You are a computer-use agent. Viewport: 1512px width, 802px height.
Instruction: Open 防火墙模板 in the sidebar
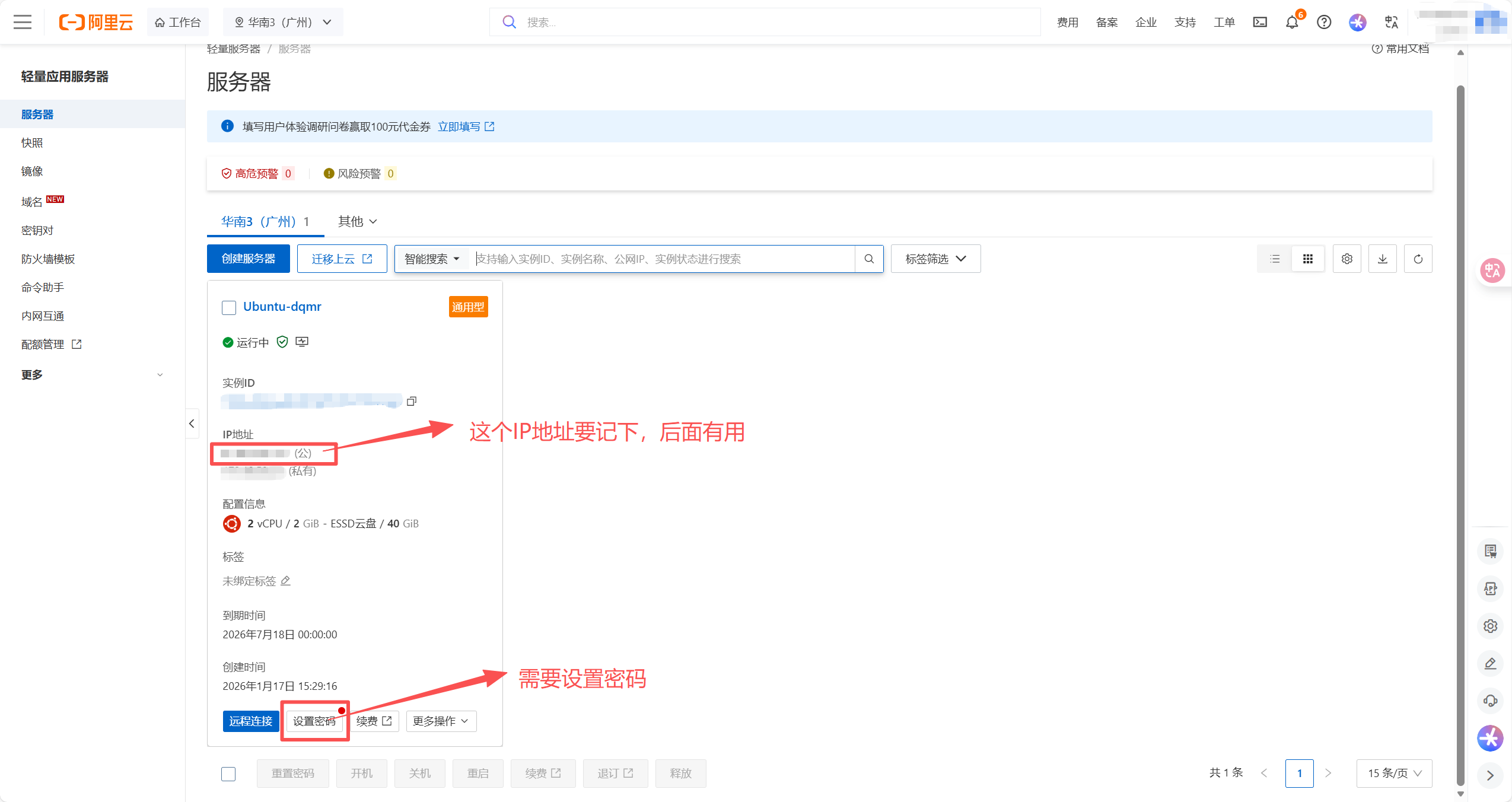48,259
